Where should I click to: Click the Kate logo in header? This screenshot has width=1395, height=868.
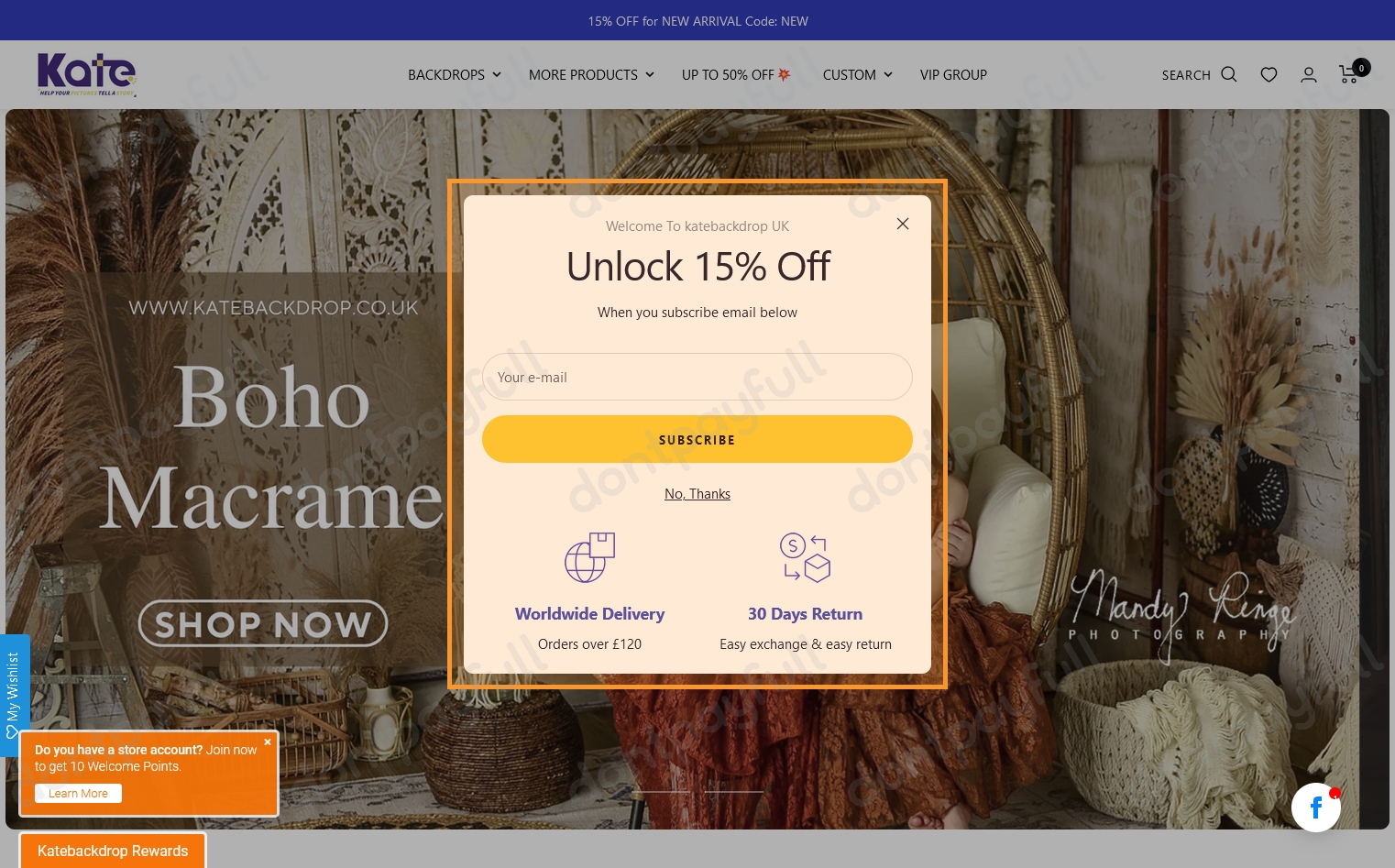click(87, 74)
